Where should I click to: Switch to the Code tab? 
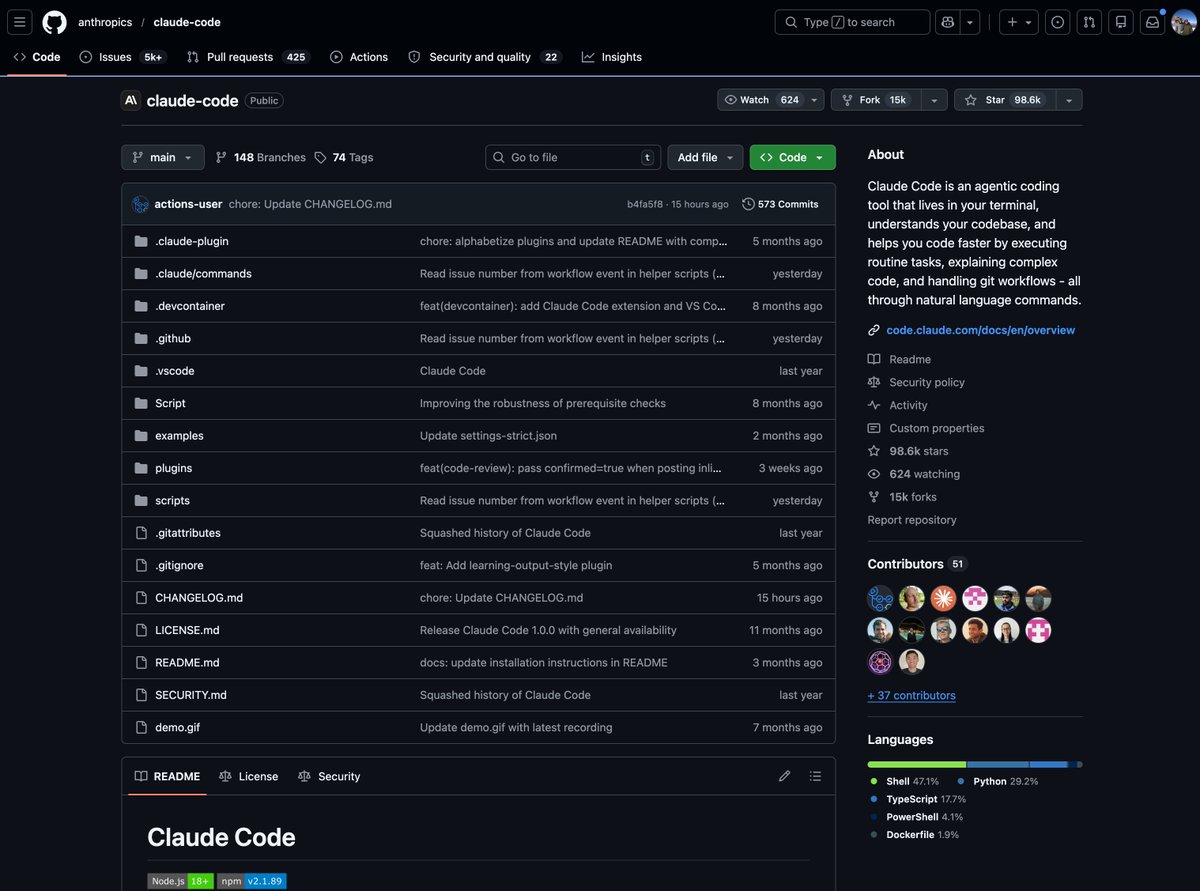point(37,57)
